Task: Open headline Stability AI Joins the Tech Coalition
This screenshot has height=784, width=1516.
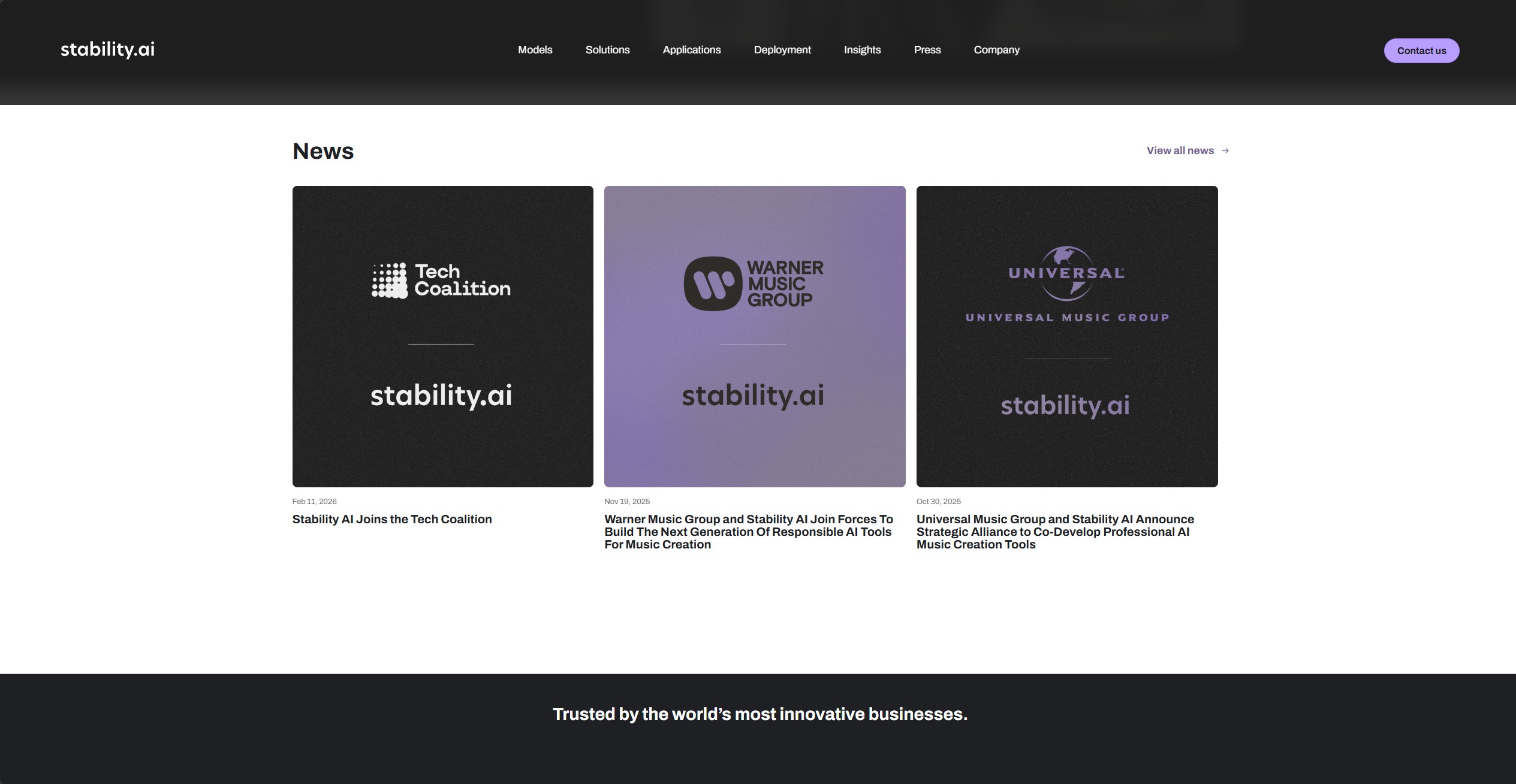Action: (392, 519)
